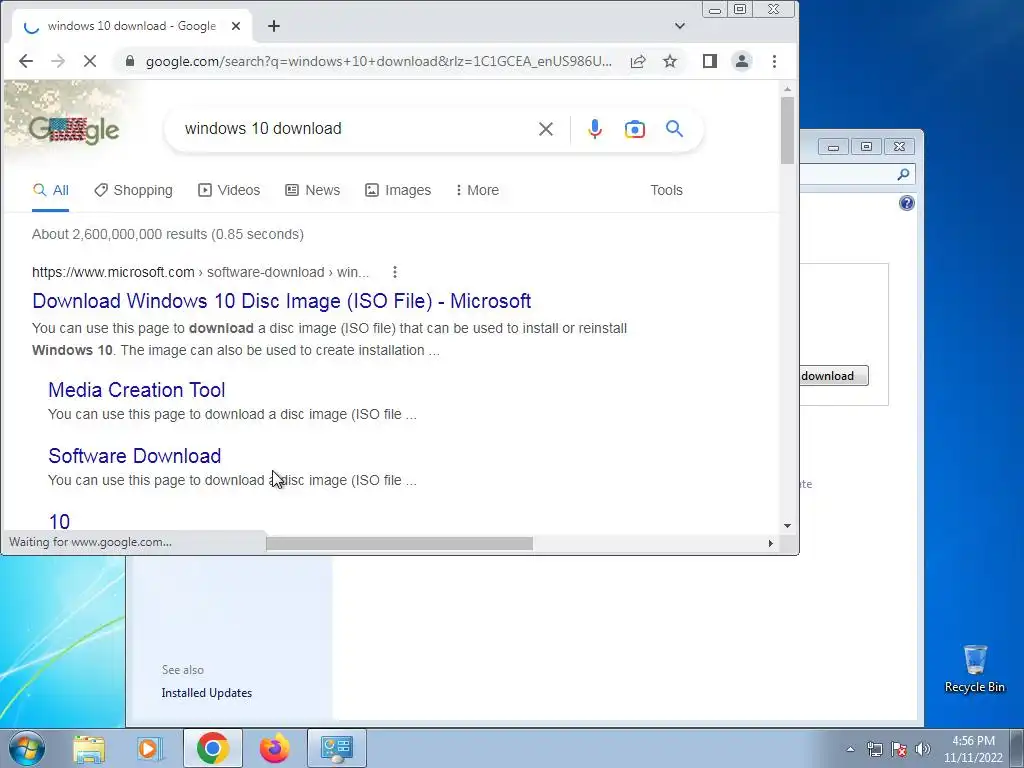This screenshot has height=768, width=1024.
Task: Open Chrome's side panel icon
Action: pyautogui.click(x=710, y=61)
